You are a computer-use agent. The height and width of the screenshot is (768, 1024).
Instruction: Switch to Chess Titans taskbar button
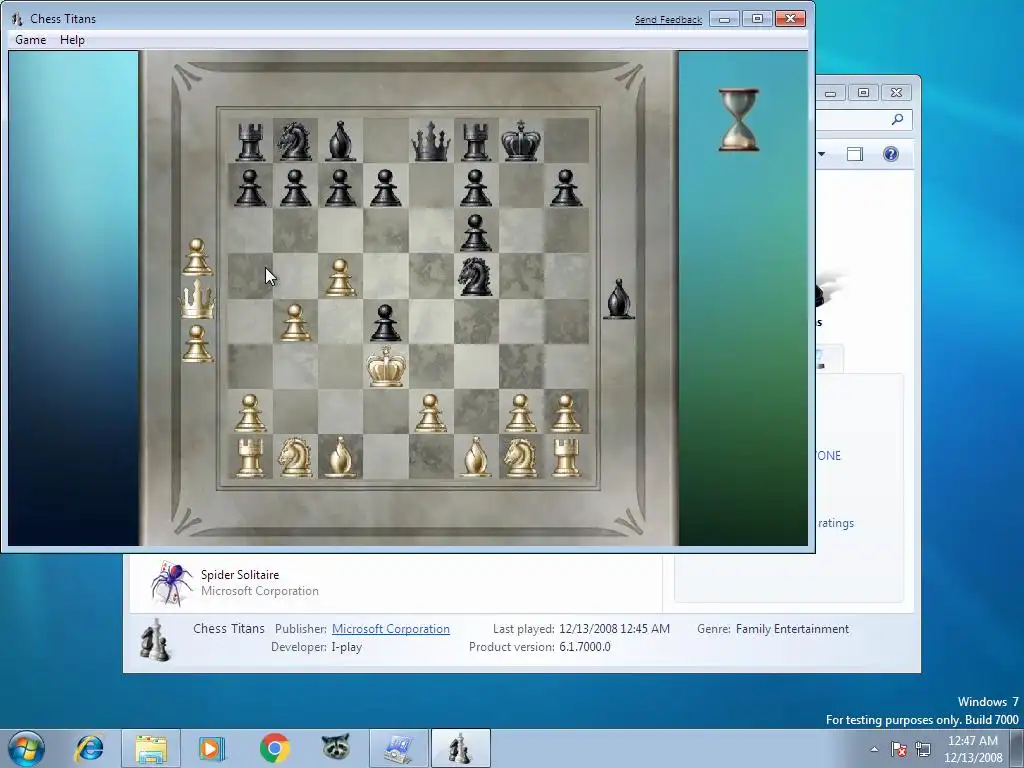coord(460,748)
